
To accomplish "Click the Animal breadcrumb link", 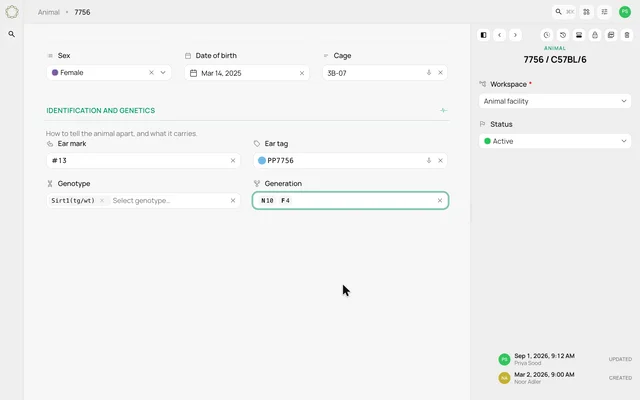I will coord(49,12).
